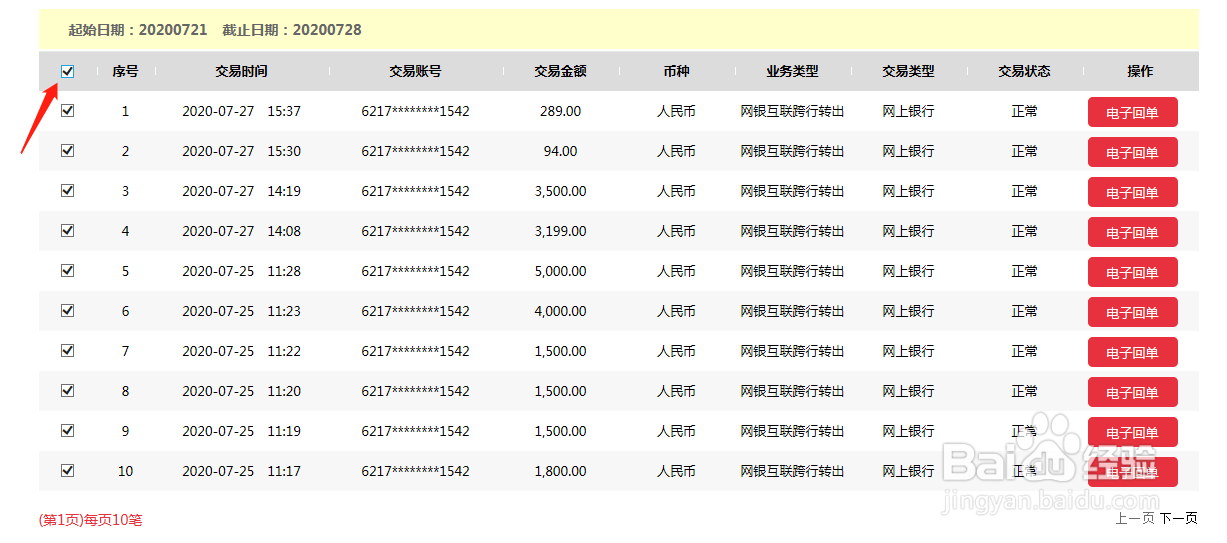Uncheck the checkbox for row 7
1227x543 pixels.
pos(67,351)
